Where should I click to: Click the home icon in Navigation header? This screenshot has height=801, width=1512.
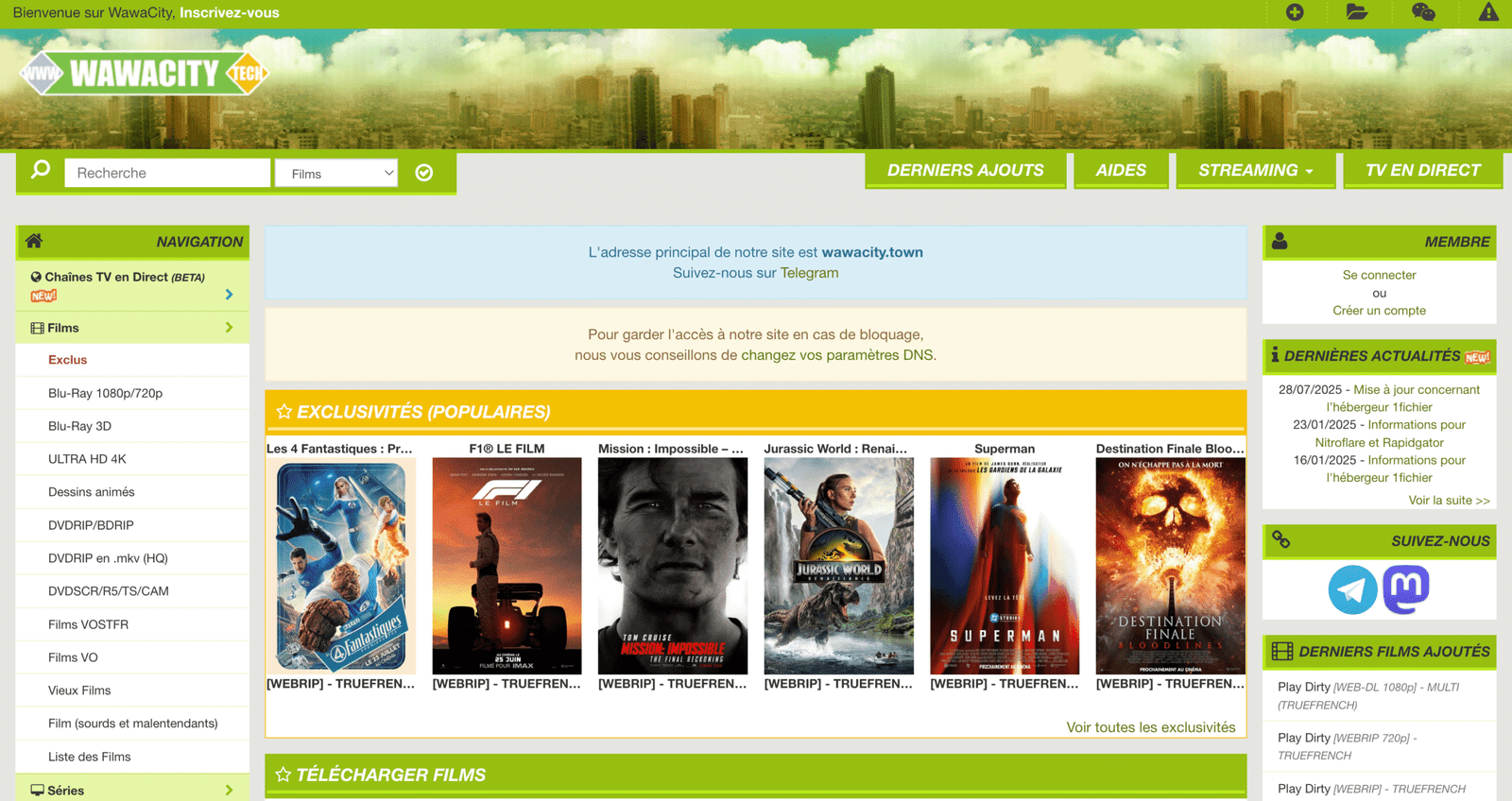point(34,241)
